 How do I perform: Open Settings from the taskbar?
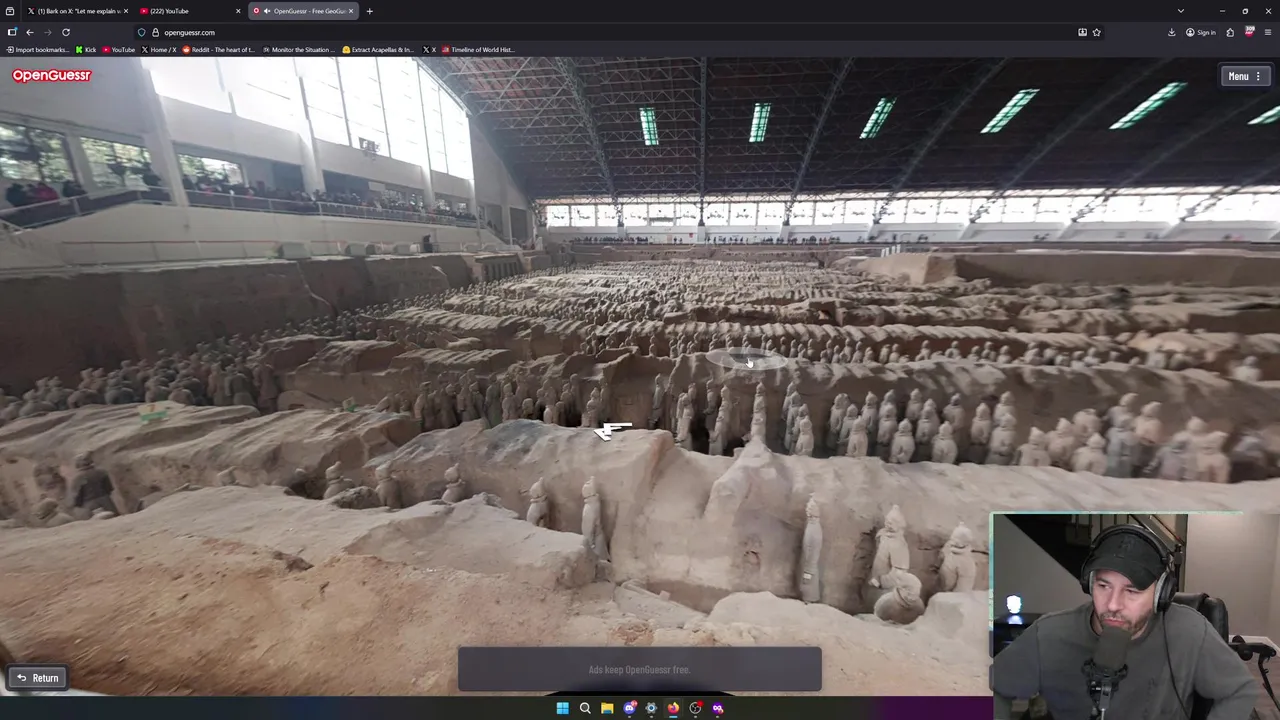click(x=651, y=708)
